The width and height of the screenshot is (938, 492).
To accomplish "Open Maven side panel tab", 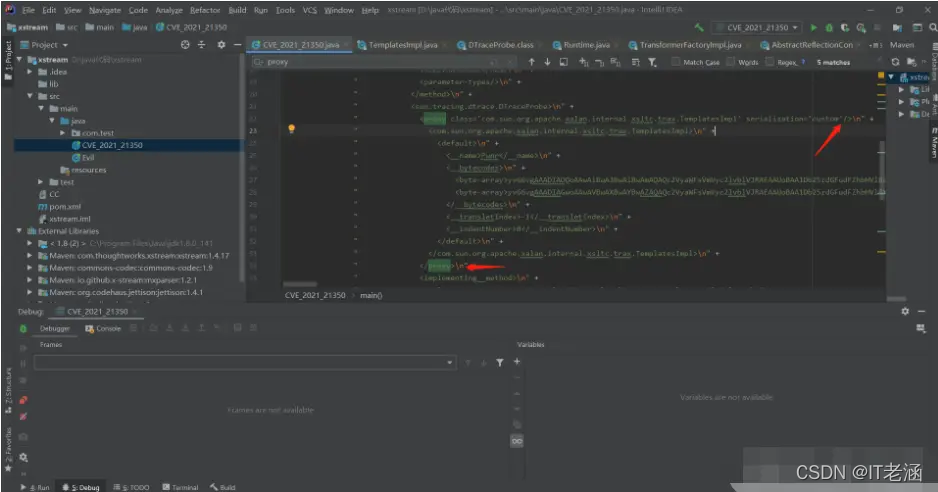I will 933,142.
